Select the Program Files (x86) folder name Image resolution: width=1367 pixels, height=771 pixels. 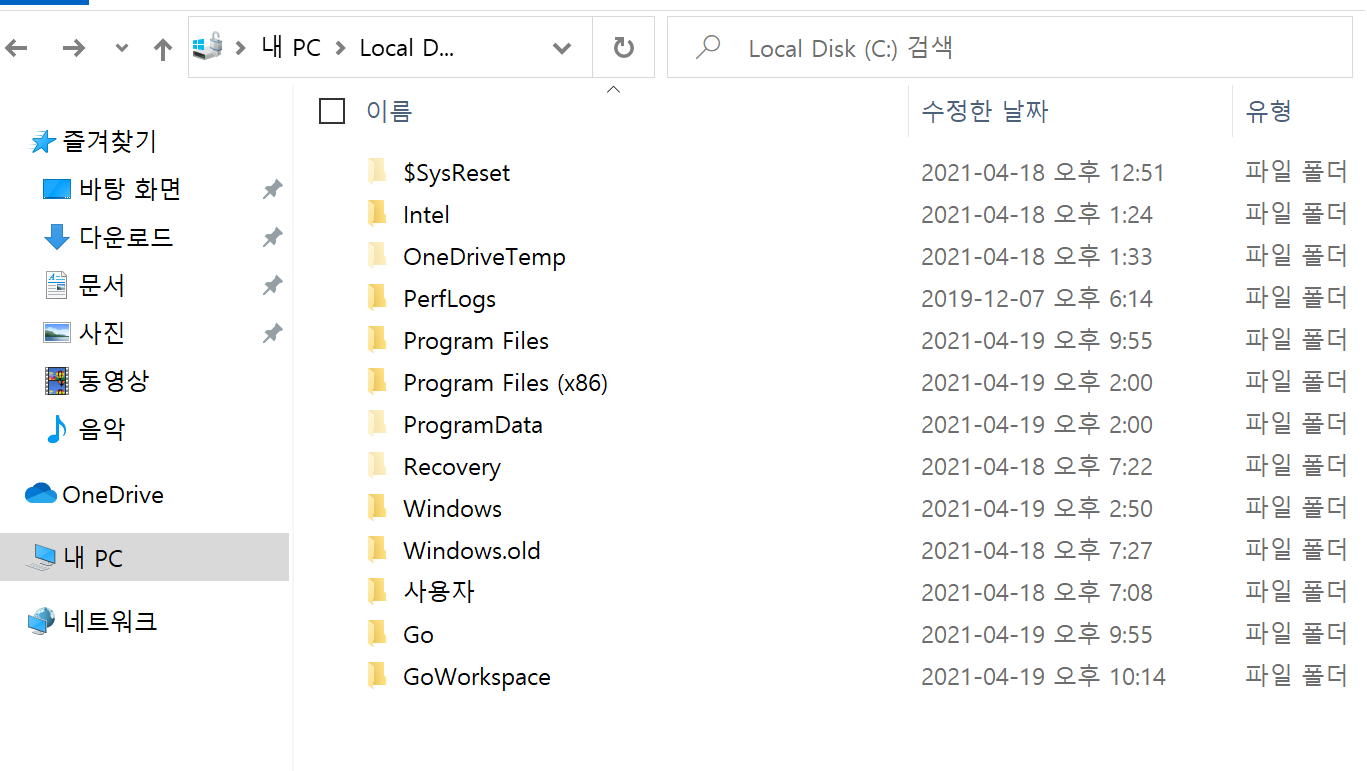(505, 383)
